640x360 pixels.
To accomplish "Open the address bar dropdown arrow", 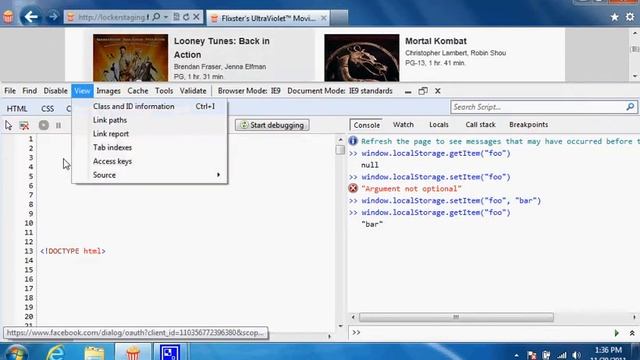I will coord(166,17).
